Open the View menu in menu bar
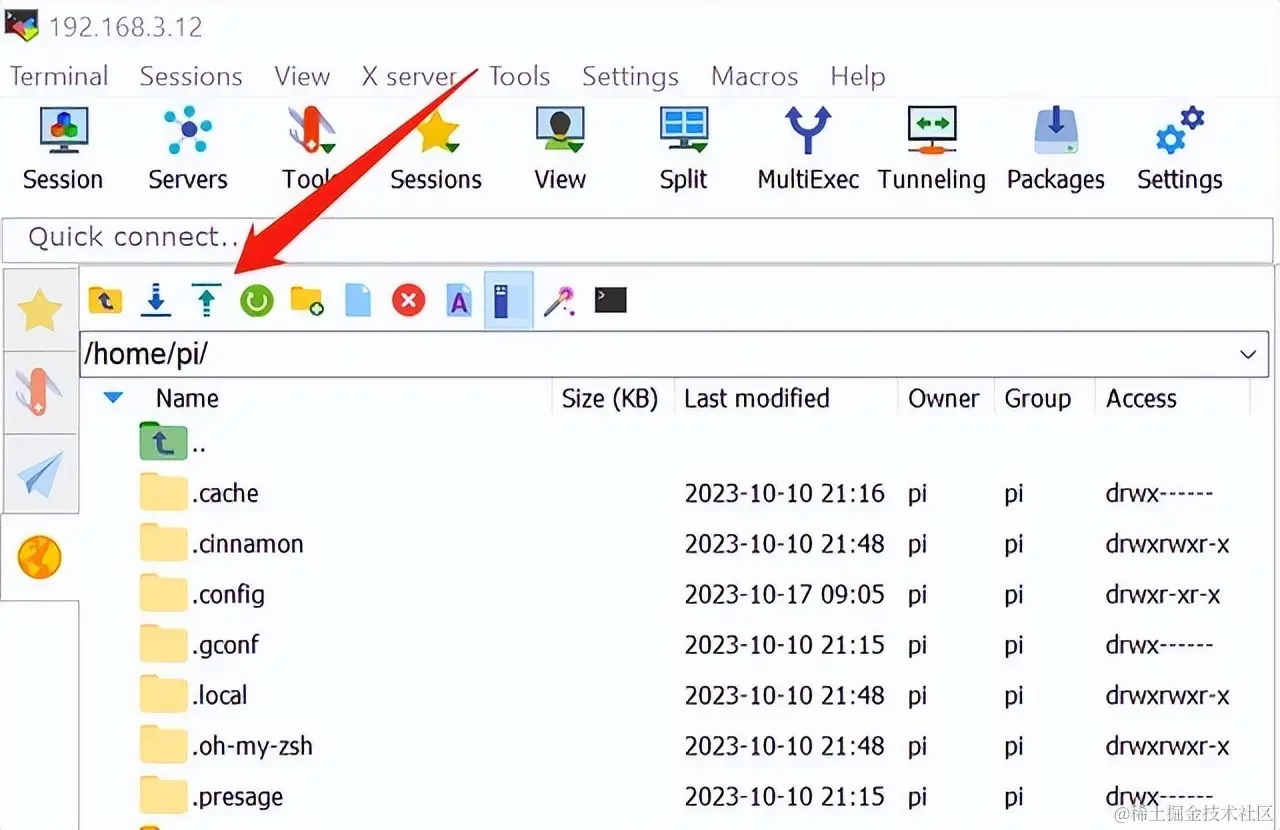 (302, 77)
